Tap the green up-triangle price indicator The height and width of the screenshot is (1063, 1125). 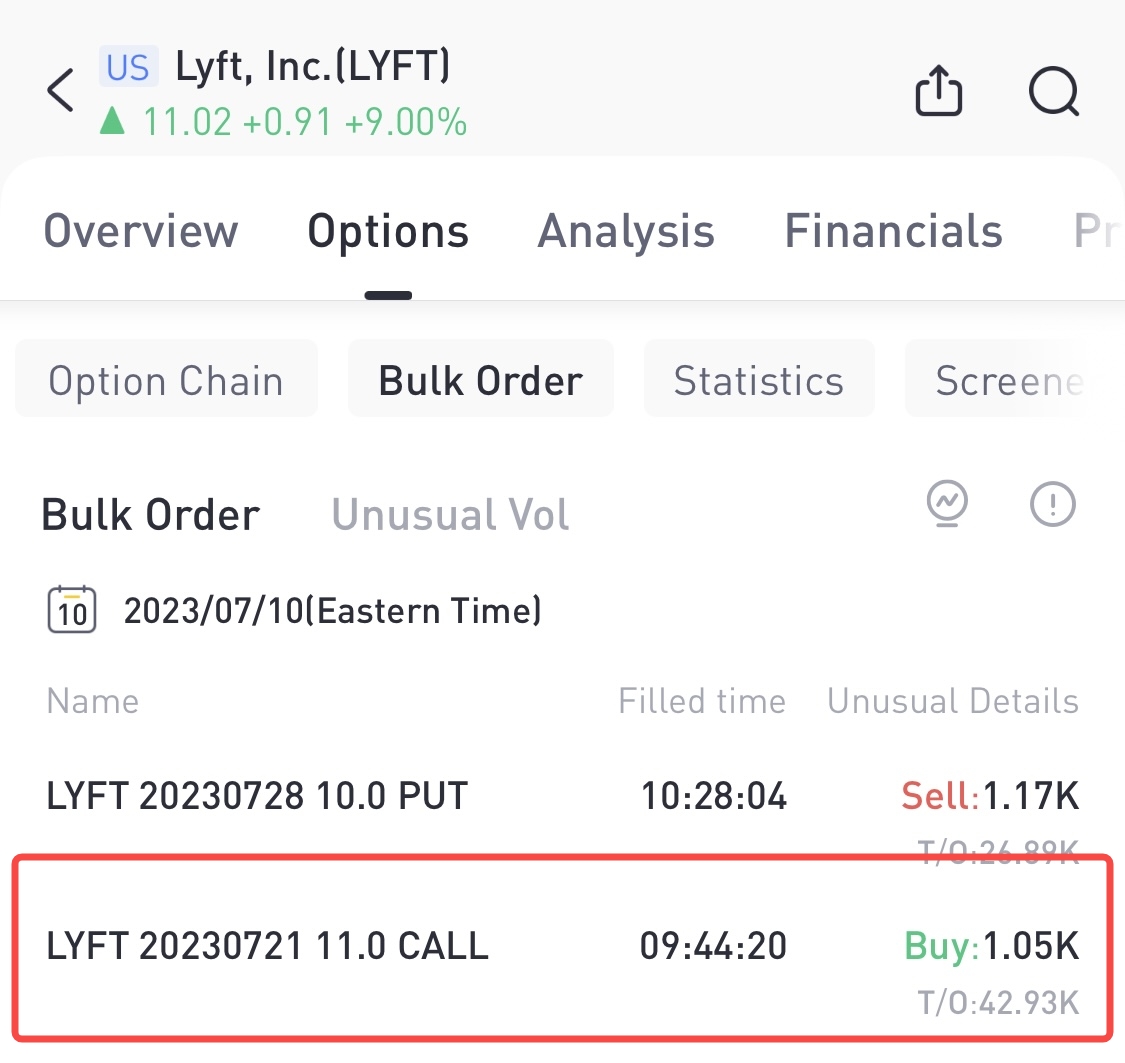point(112,121)
